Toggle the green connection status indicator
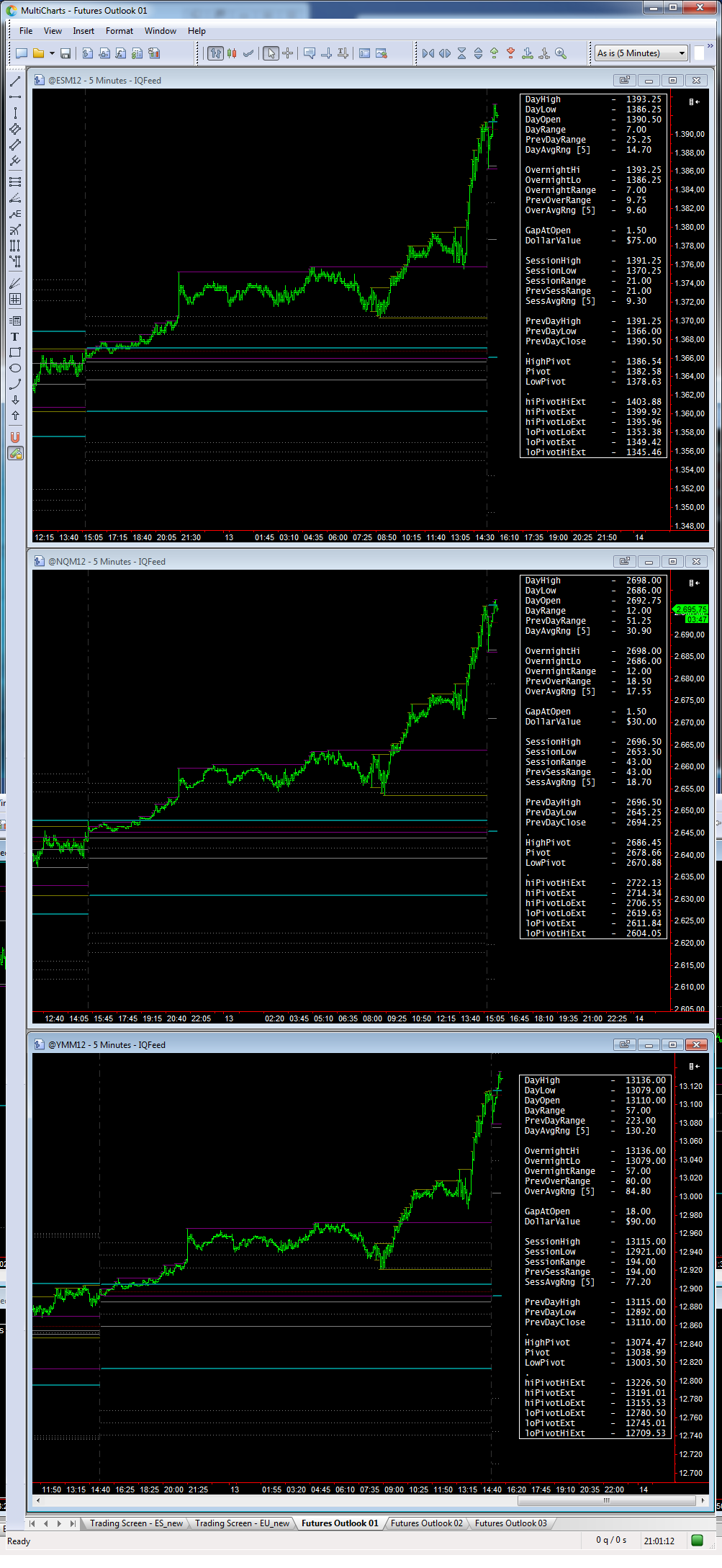The image size is (722, 1568). pos(697,1541)
